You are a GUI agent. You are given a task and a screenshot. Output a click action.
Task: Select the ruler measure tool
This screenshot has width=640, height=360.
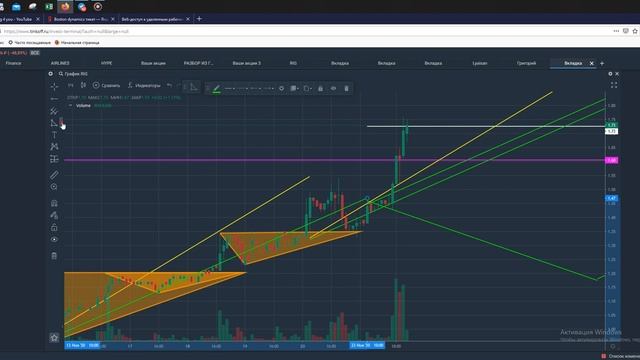(54, 175)
